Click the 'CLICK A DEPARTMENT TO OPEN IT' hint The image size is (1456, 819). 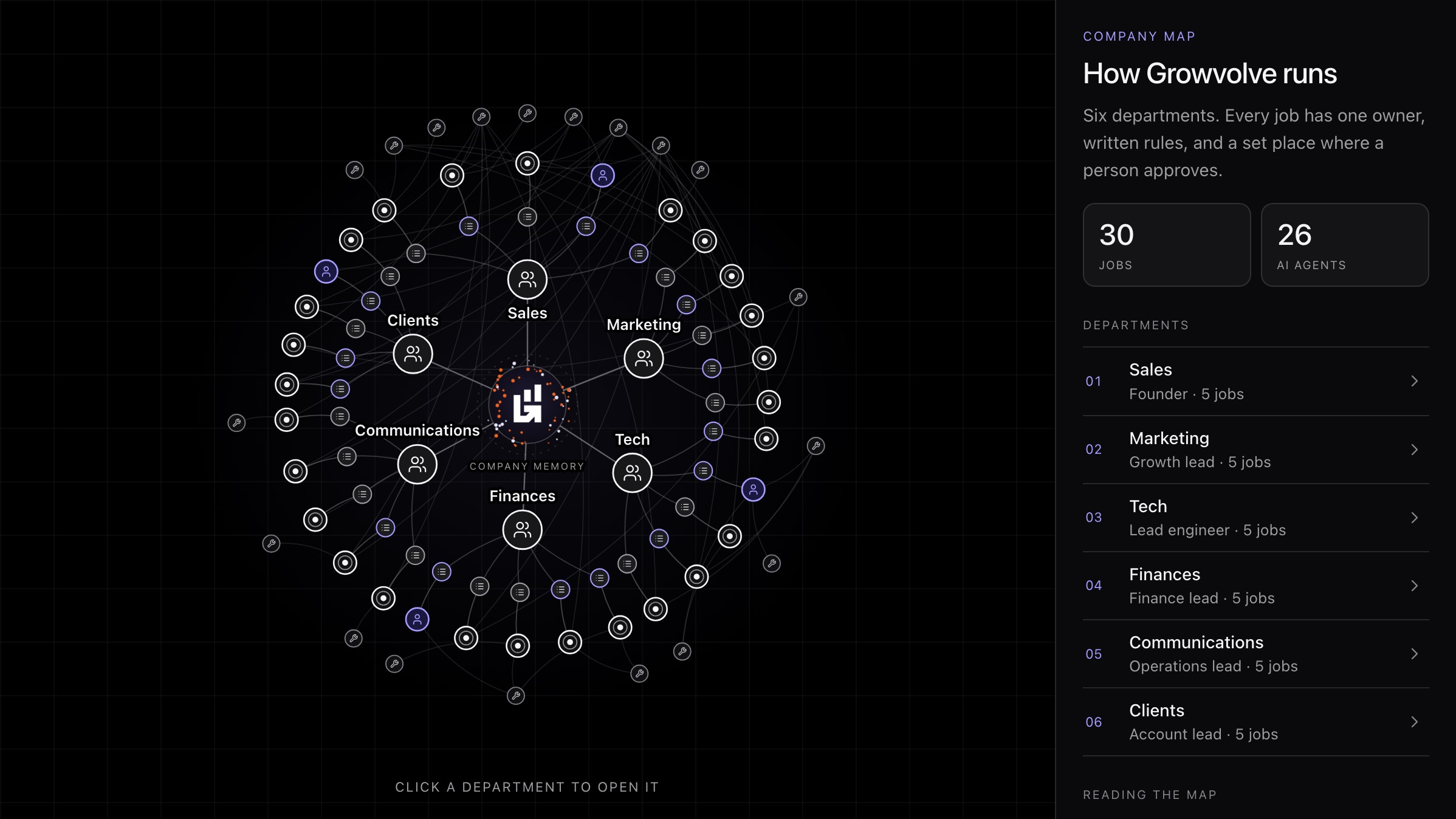(x=527, y=787)
